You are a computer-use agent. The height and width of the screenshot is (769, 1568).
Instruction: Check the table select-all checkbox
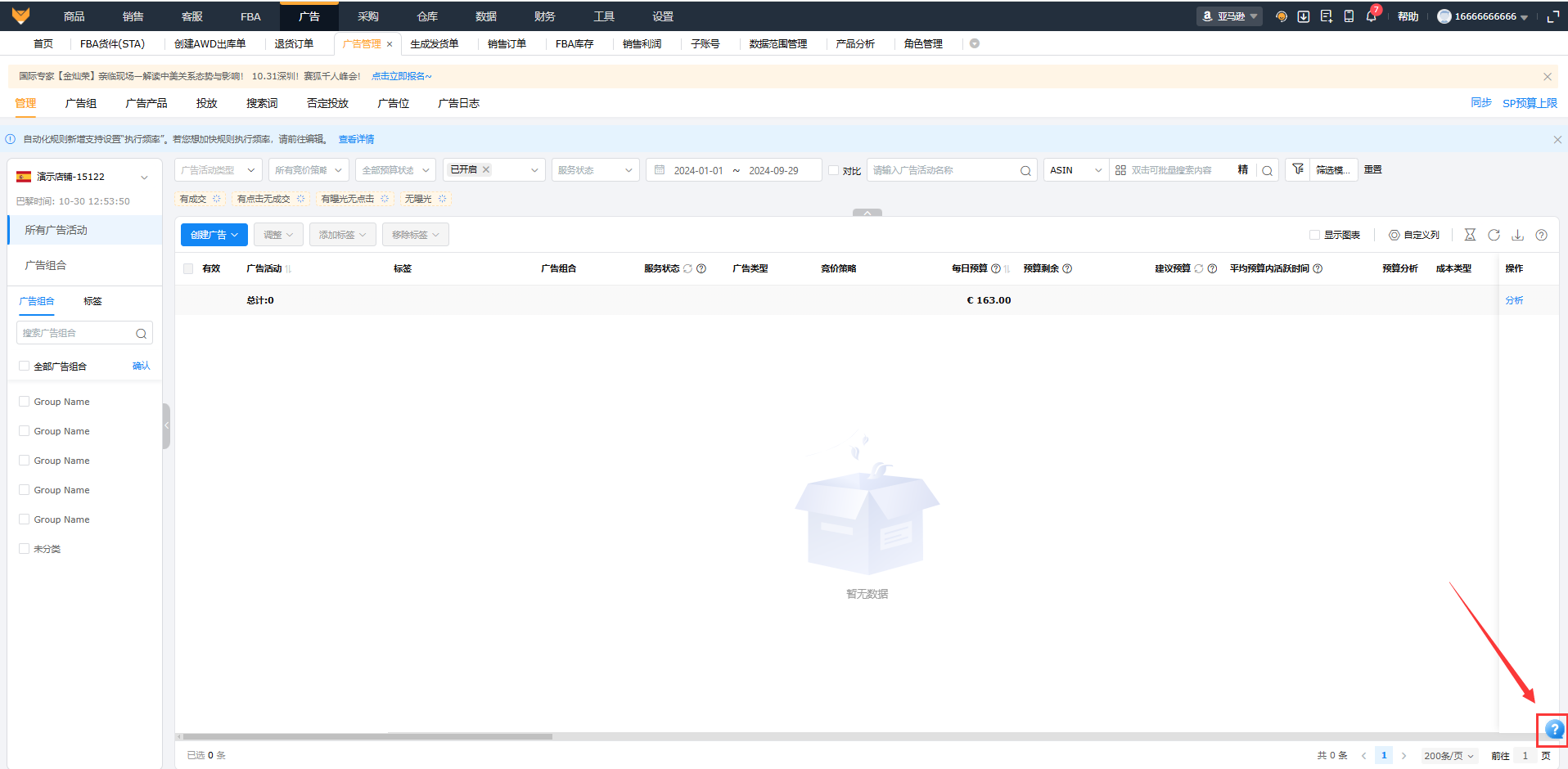(188, 268)
